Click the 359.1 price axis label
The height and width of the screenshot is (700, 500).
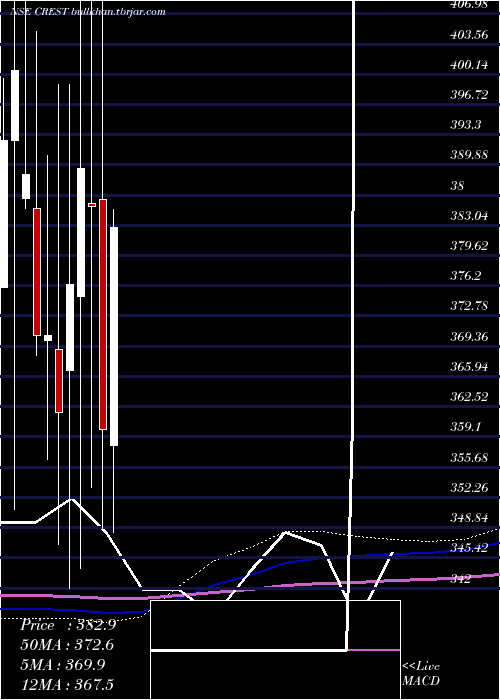click(466, 427)
